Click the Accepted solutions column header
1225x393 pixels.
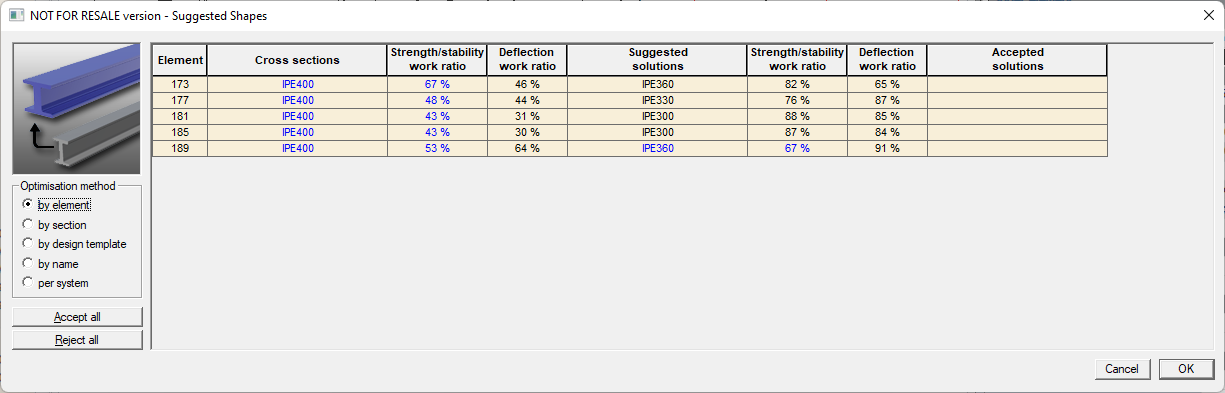tap(1017, 60)
